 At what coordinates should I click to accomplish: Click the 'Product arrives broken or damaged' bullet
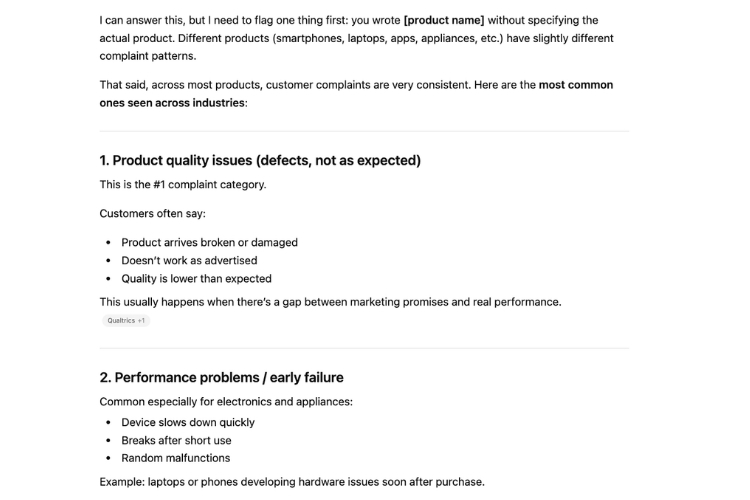209,242
